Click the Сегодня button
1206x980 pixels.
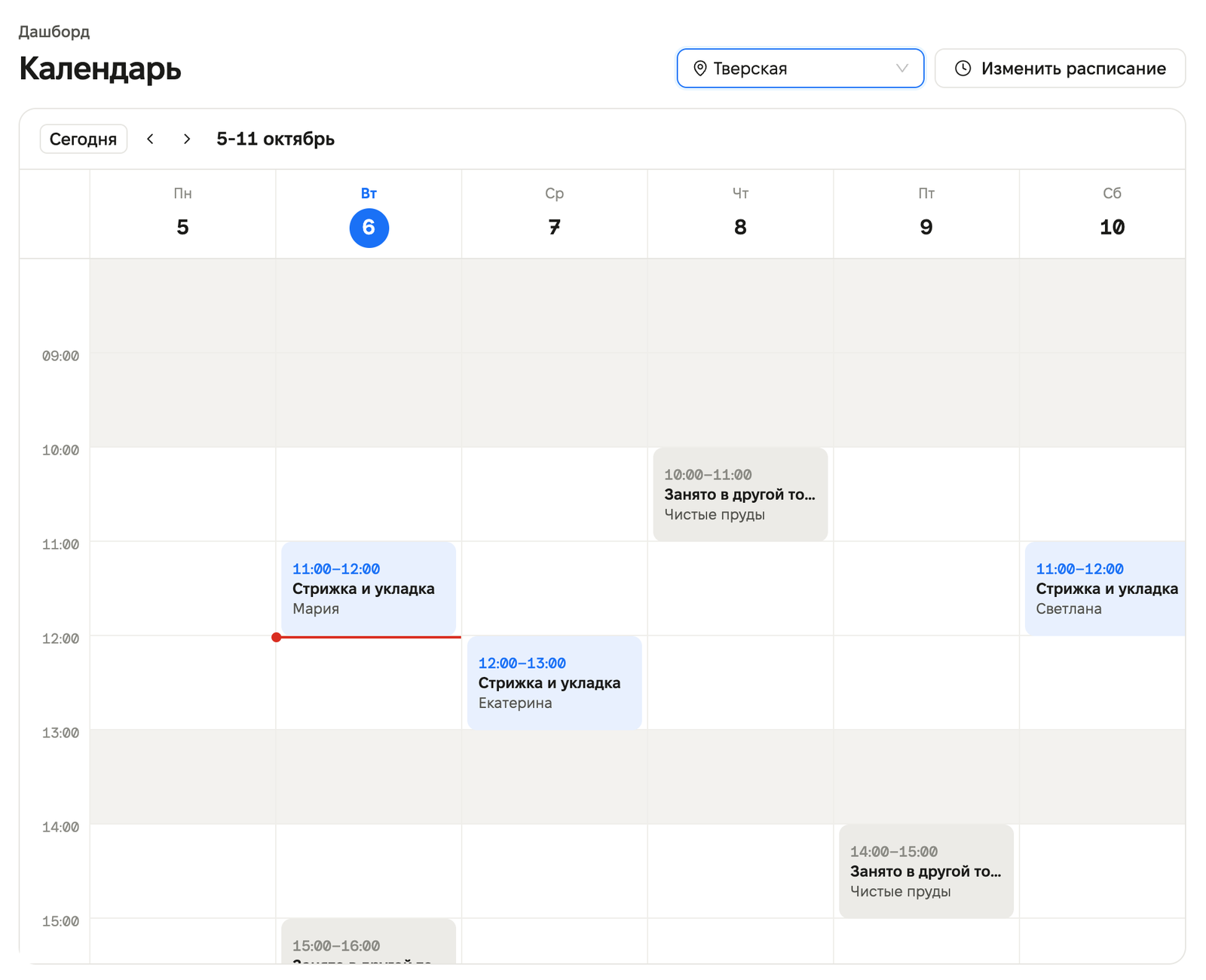[x=83, y=139]
